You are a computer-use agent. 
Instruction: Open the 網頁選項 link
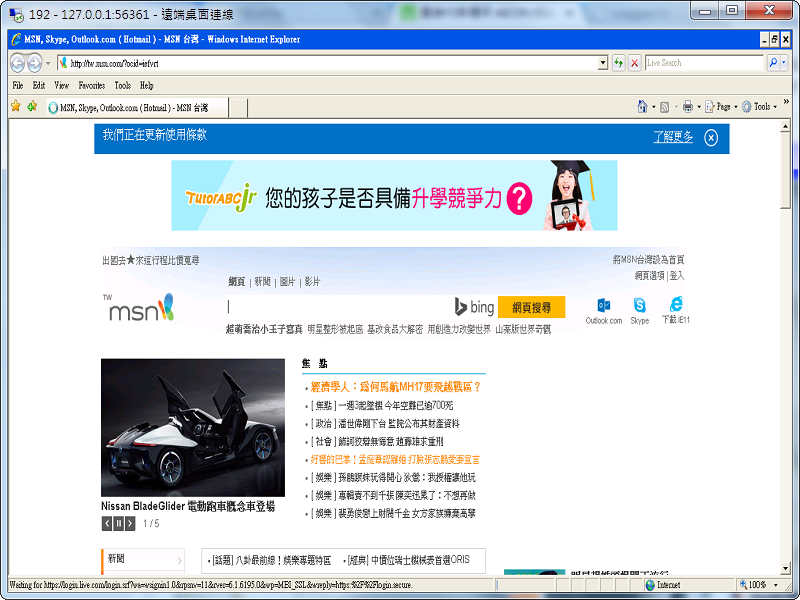(649, 276)
